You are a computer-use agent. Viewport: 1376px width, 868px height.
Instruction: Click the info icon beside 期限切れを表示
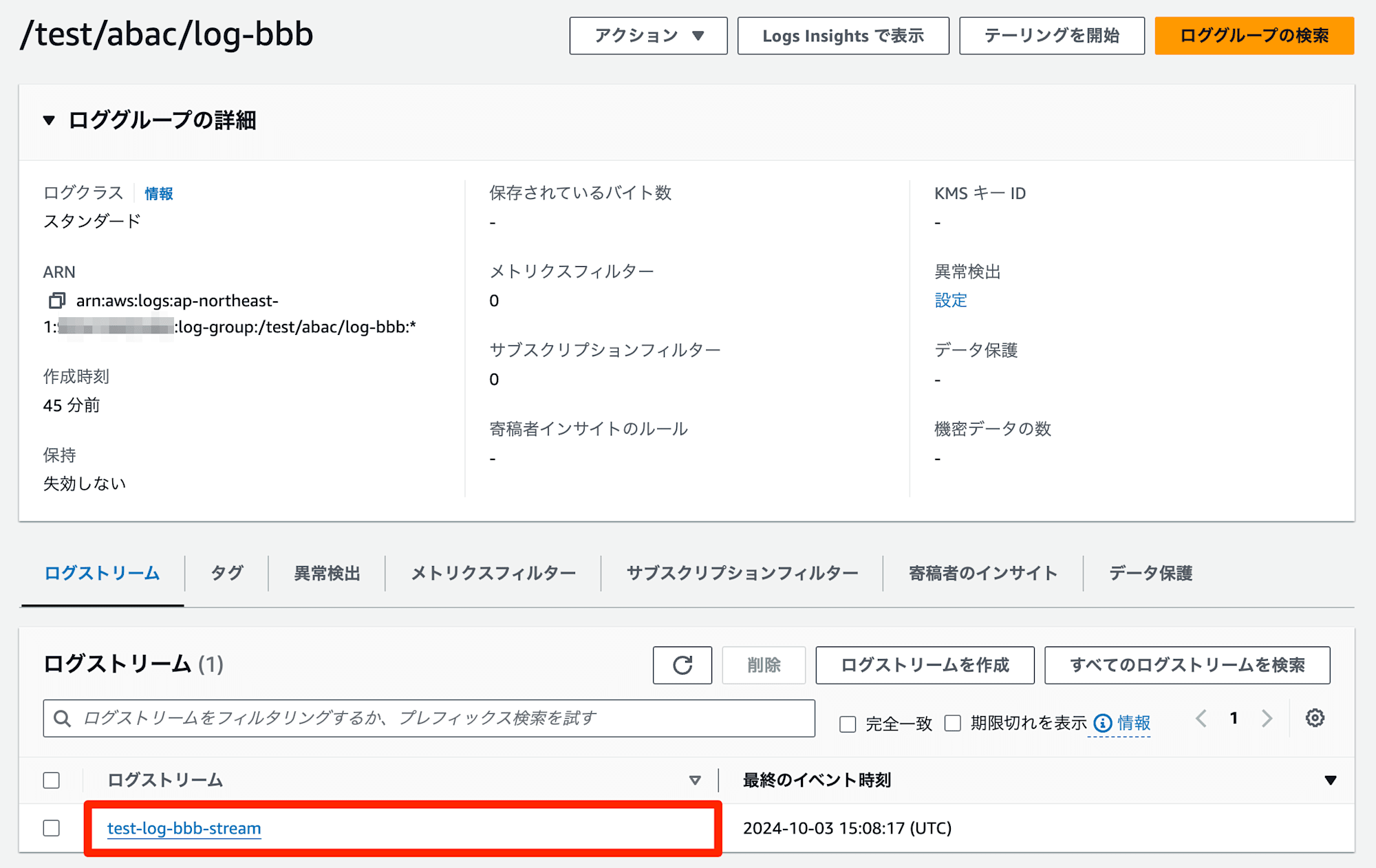click(1103, 723)
